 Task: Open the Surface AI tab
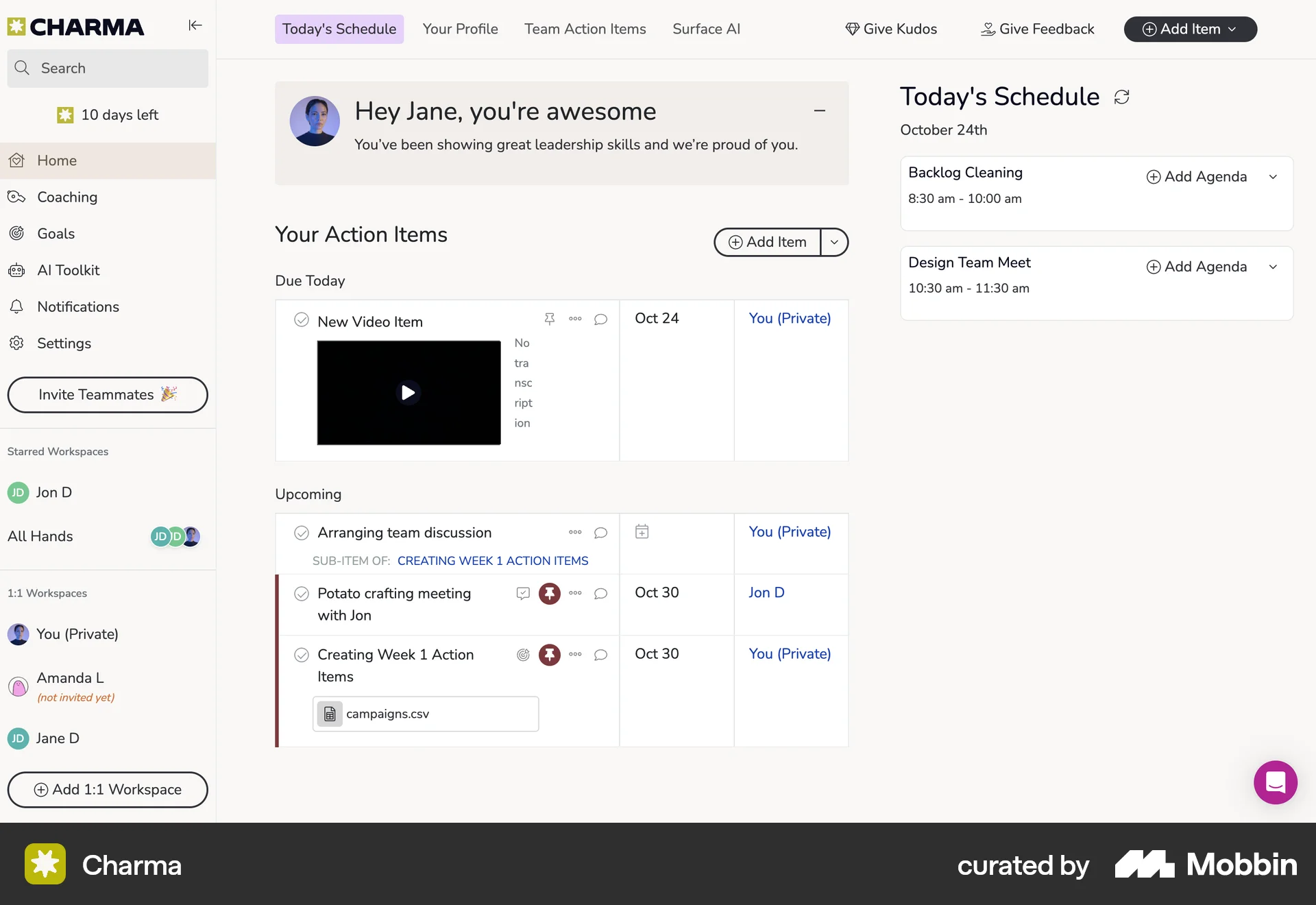click(706, 29)
